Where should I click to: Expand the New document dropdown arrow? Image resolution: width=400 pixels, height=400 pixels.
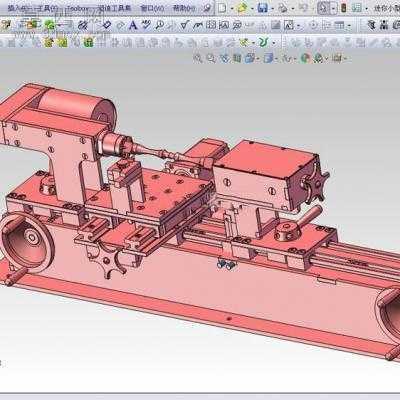tap(232, 8)
